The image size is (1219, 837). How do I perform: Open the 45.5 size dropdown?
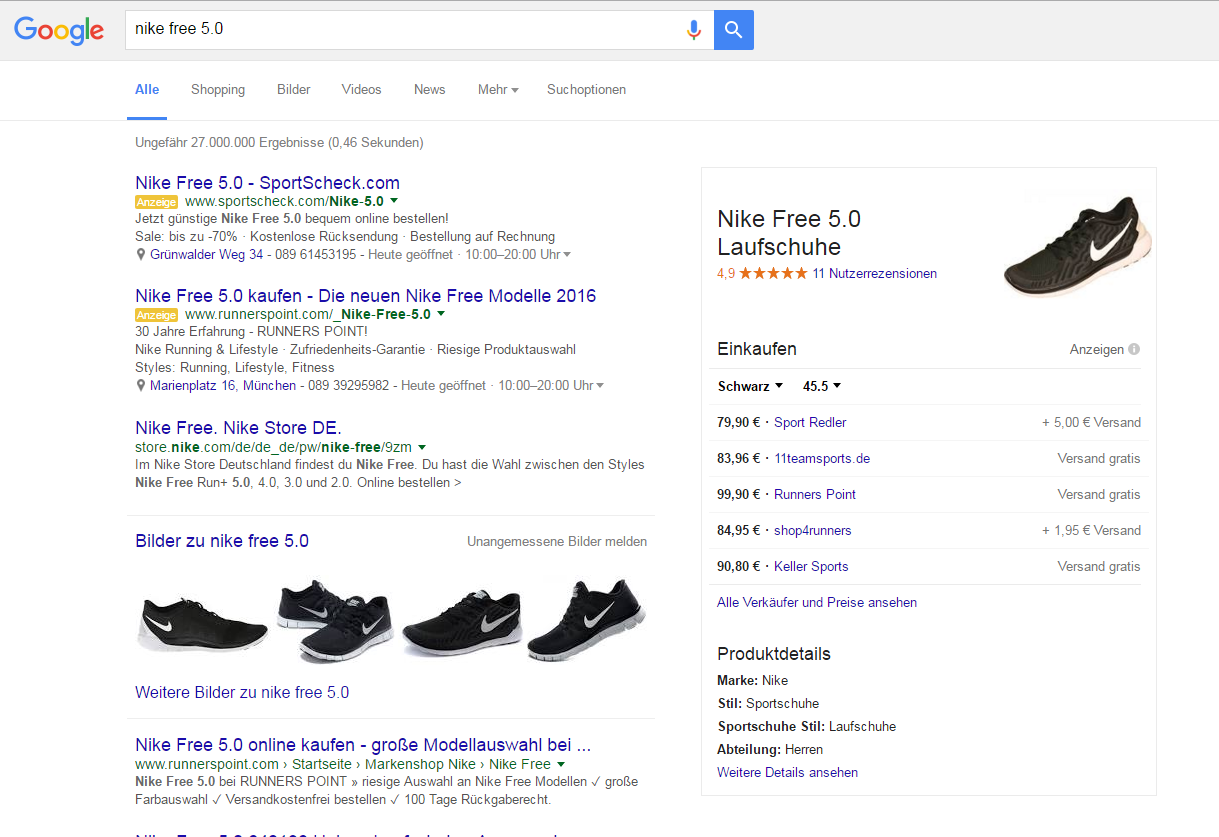(x=822, y=386)
